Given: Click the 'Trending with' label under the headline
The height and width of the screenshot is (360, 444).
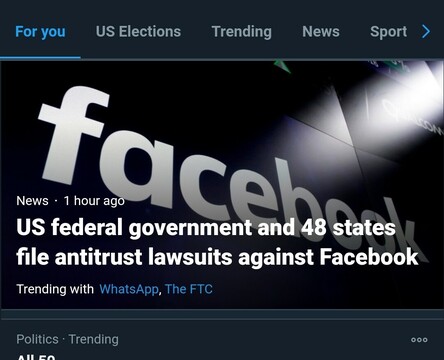Looking at the screenshot, I should pos(55,289).
